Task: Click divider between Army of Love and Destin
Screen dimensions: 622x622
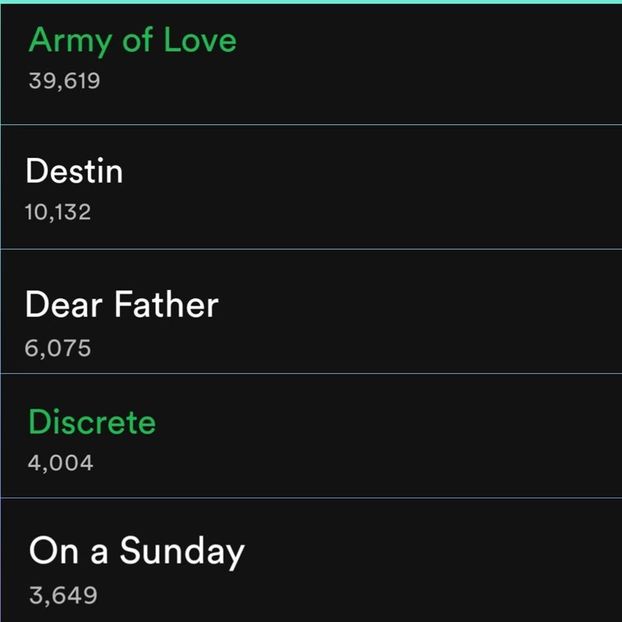Action: [311, 125]
